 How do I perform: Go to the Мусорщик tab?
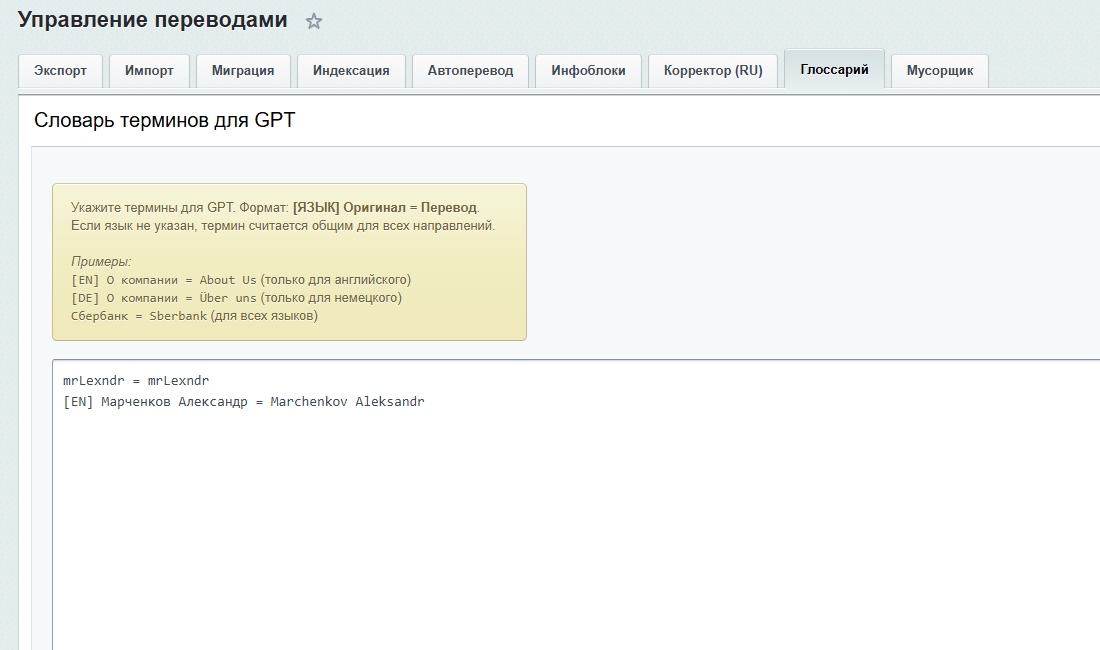click(939, 71)
